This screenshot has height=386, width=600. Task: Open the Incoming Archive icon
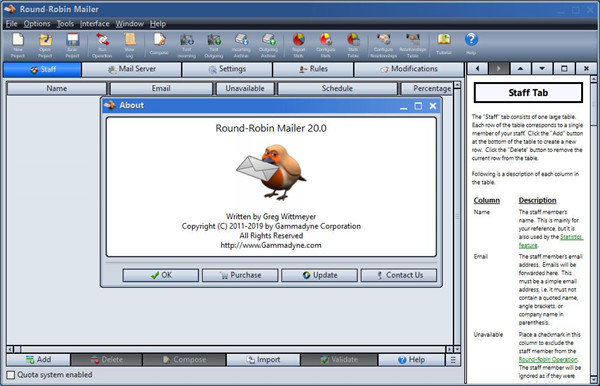click(241, 45)
